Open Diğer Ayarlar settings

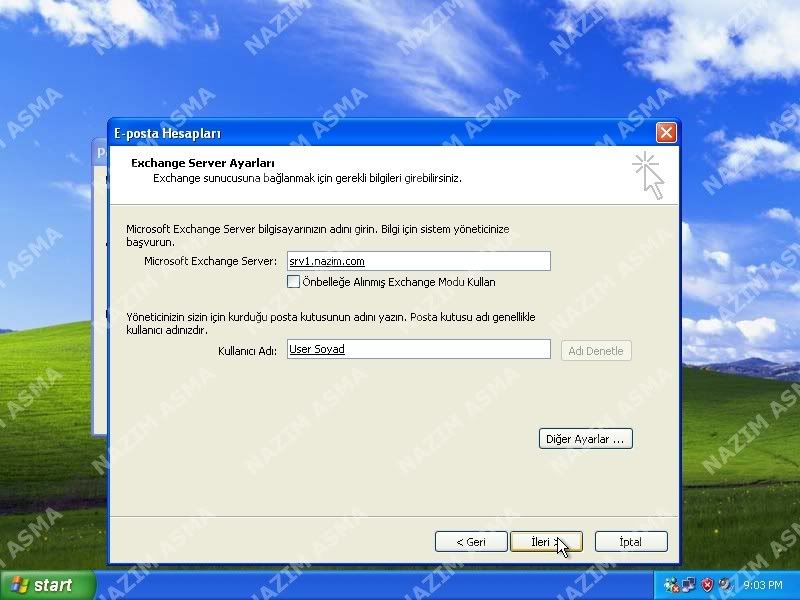tap(586, 439)
